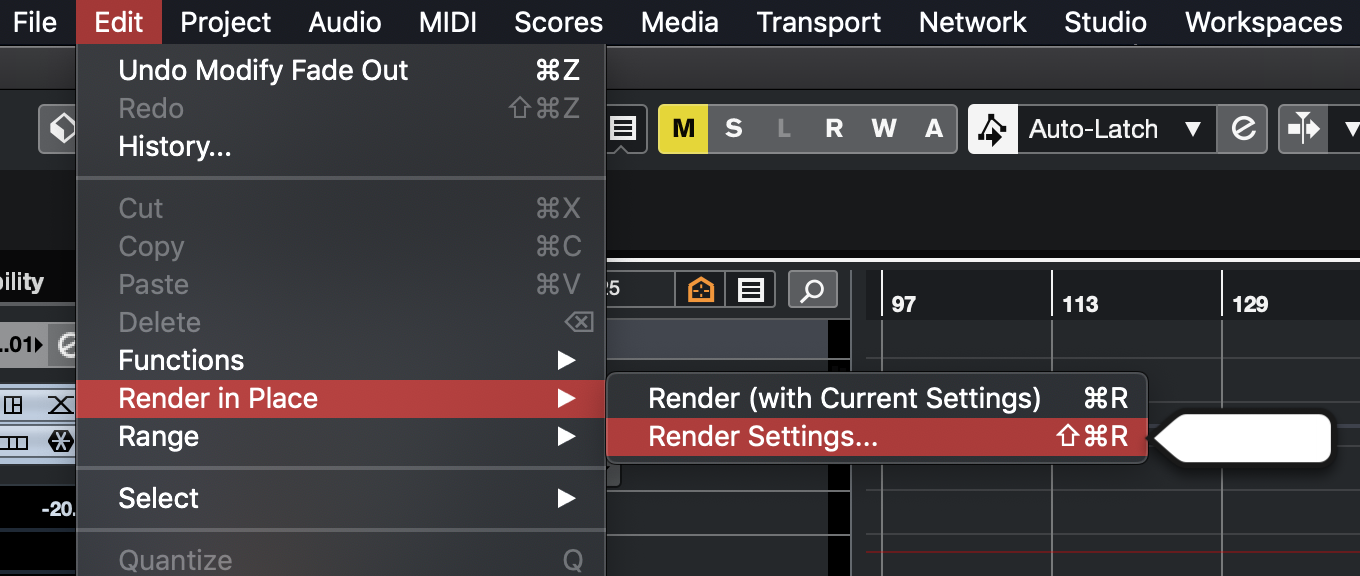Viewport: 1360px width, 576px height.
Task: Click the auto-scroll arrow icon right of Auto-Latch
Action: [1304, 129]
